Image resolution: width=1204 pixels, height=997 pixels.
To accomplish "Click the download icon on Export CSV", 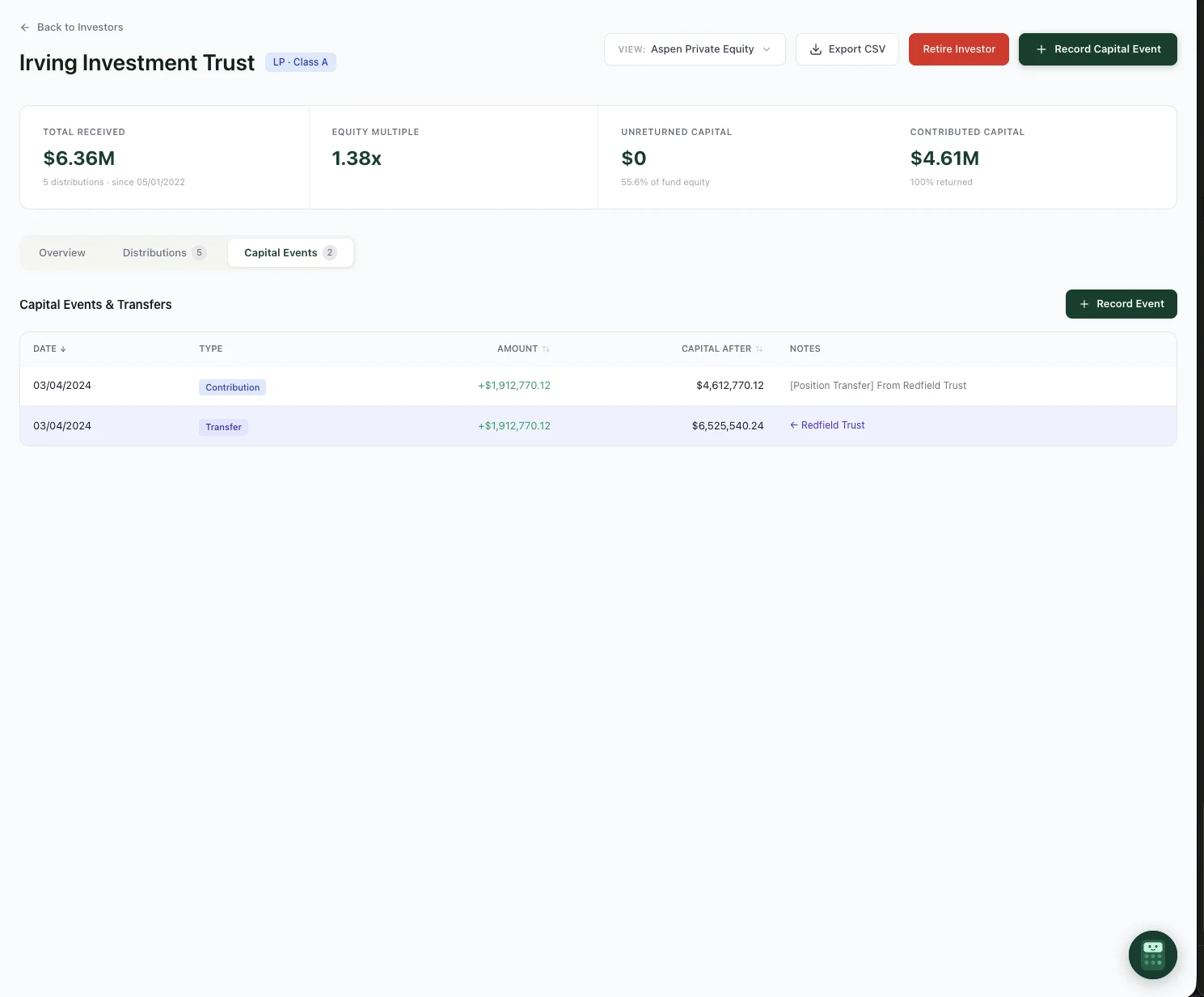I will (x=817, y=49).
